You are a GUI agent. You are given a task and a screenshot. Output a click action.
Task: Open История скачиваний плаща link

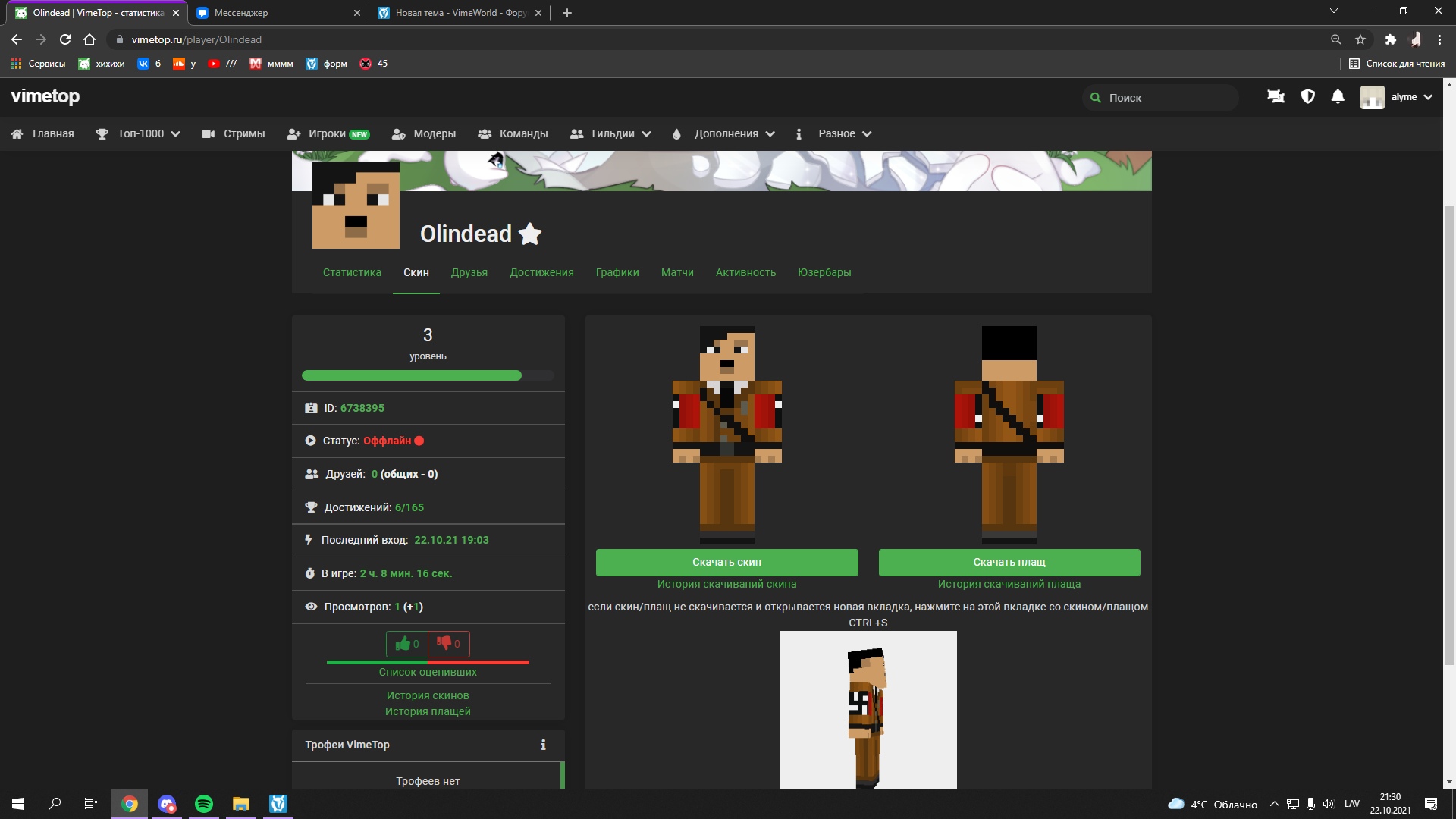(1009, 584)
